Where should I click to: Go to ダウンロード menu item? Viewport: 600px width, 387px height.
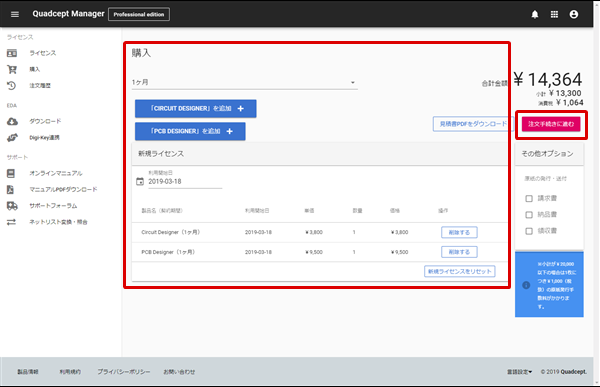[x=45, y=121]
